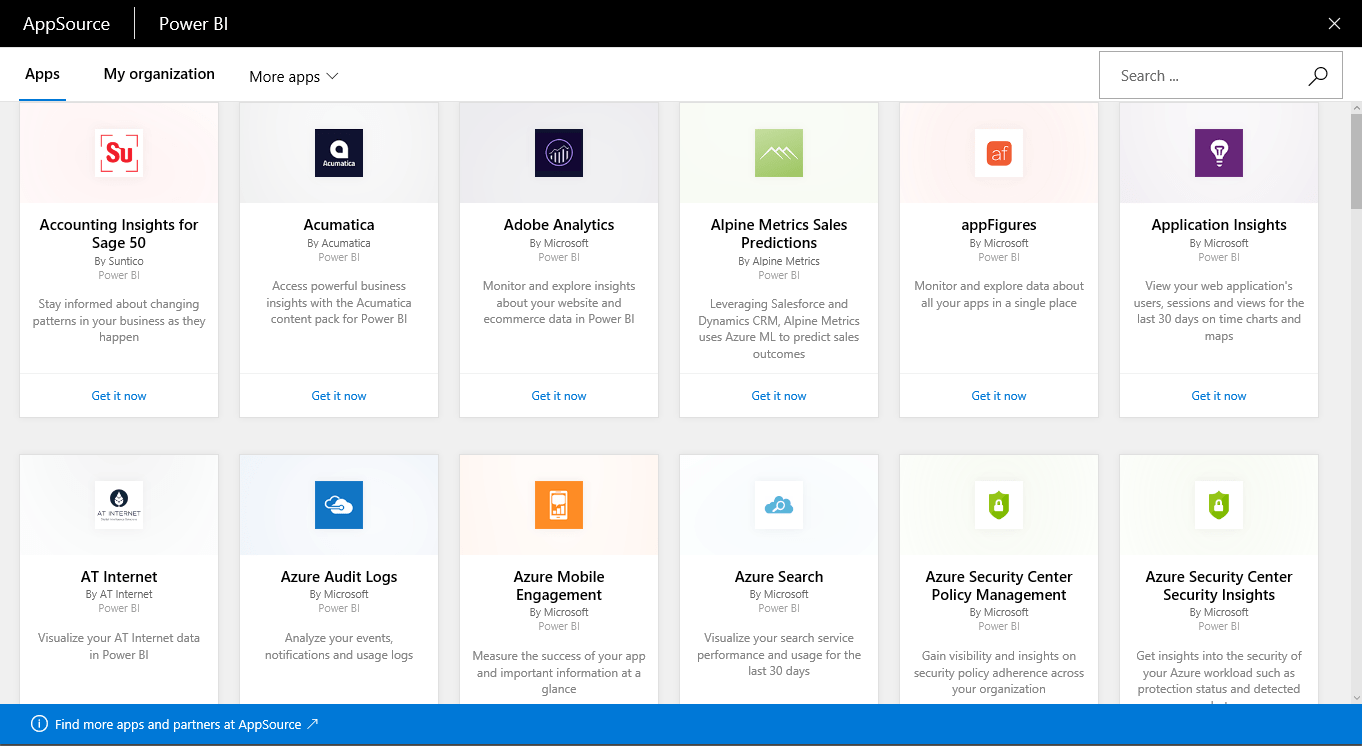Click the Power BI header label
Viewport: 1362px width, 746px height.
point(194,24)
